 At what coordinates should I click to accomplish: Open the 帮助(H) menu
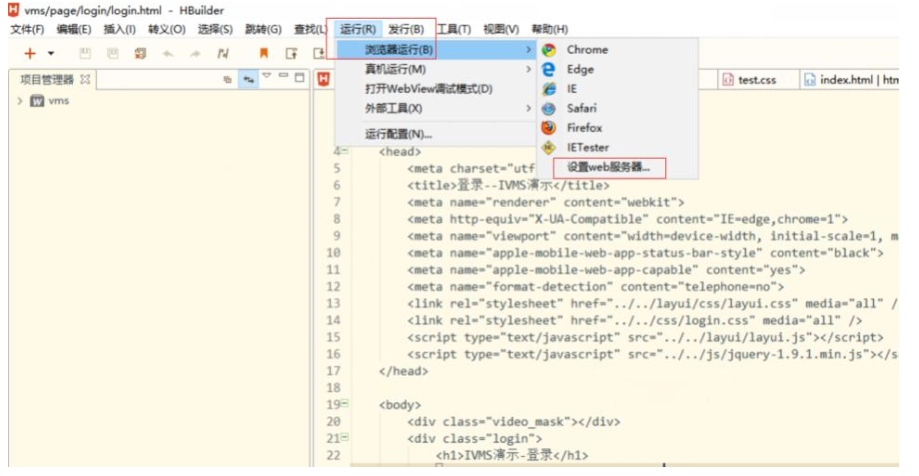pos(549,29)
